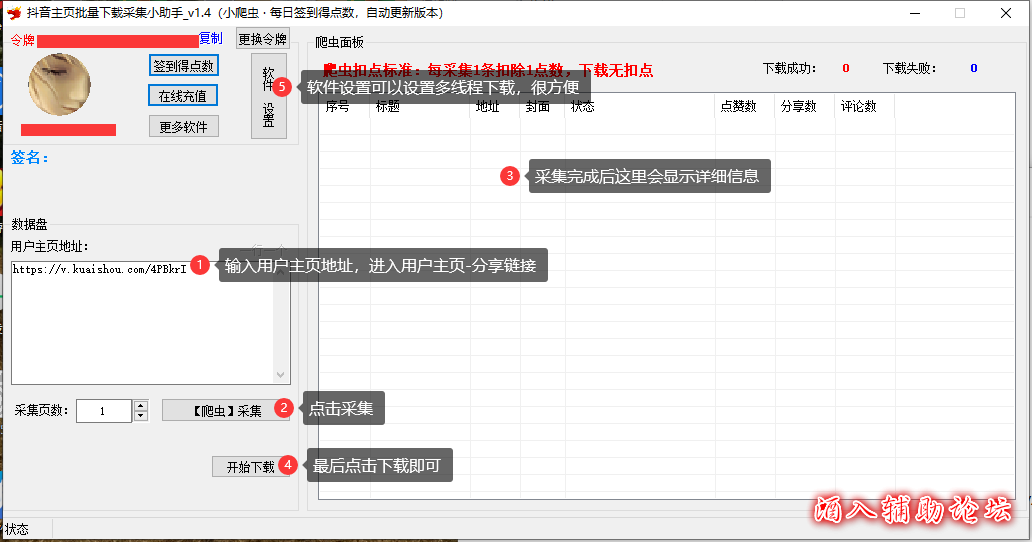The width and height of the screenshot is (1032, 542).
Task: Increase 采集页数 with the up arrow
Action: [141, 406]
